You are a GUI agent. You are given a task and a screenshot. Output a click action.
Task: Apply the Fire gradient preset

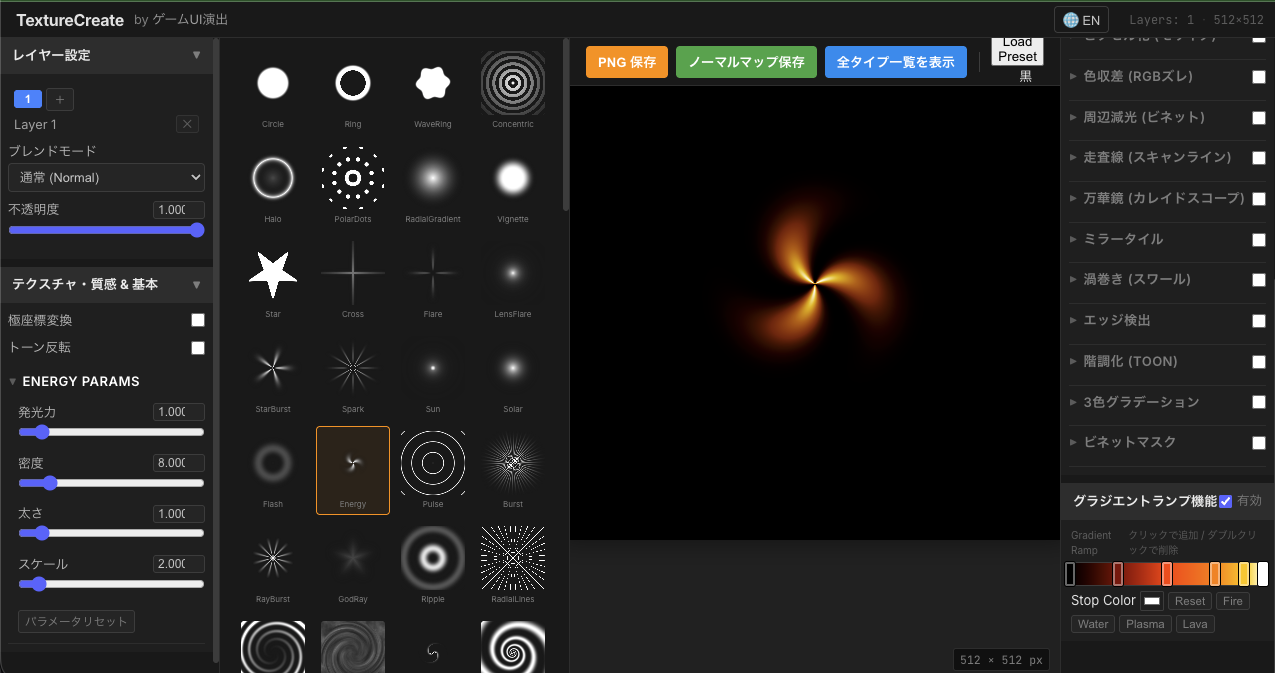(1233, 601)
